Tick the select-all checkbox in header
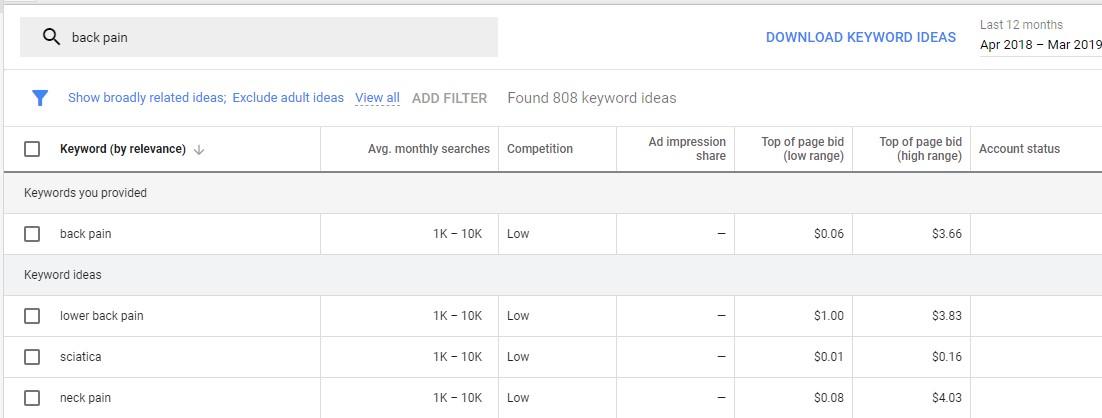Screen dimensions: 1102x418 [x=32, y=149]
